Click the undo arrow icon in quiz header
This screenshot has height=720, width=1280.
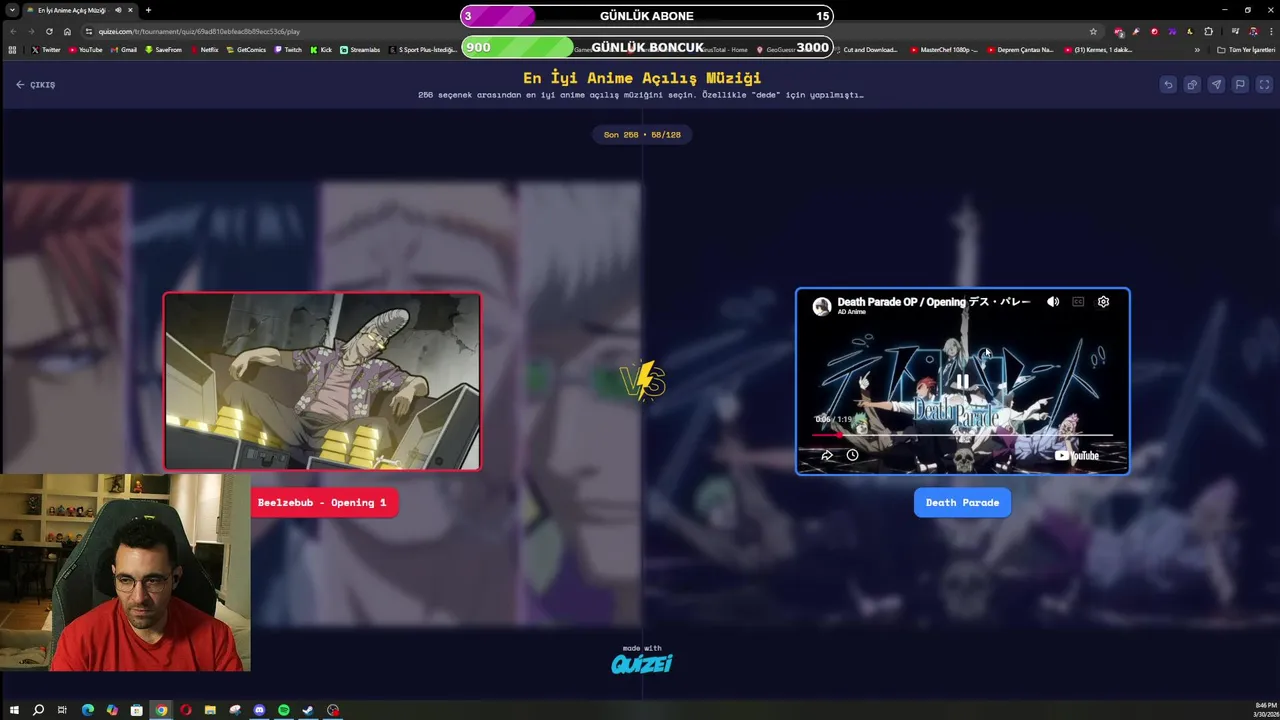[1168, 85]
